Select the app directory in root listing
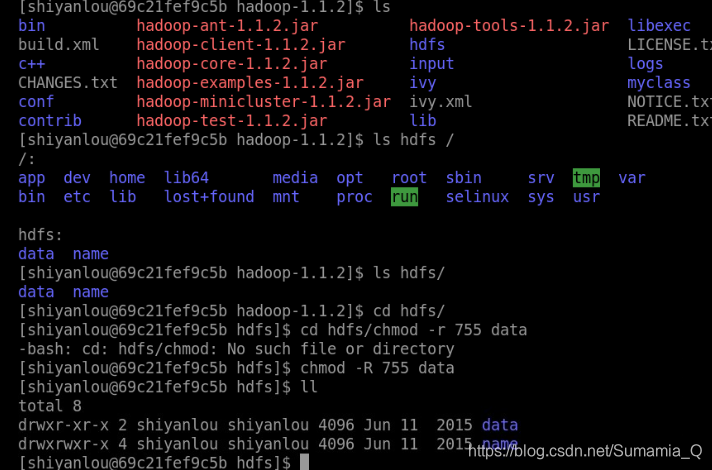 (x=32, y=178)
